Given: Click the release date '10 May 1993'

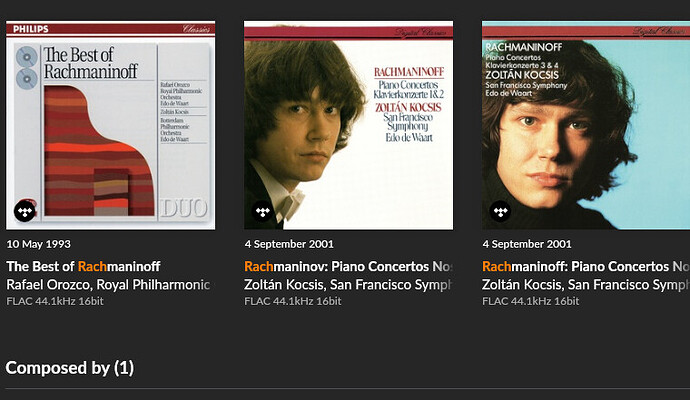Looking at the screenshot, I should click(39, 244).
